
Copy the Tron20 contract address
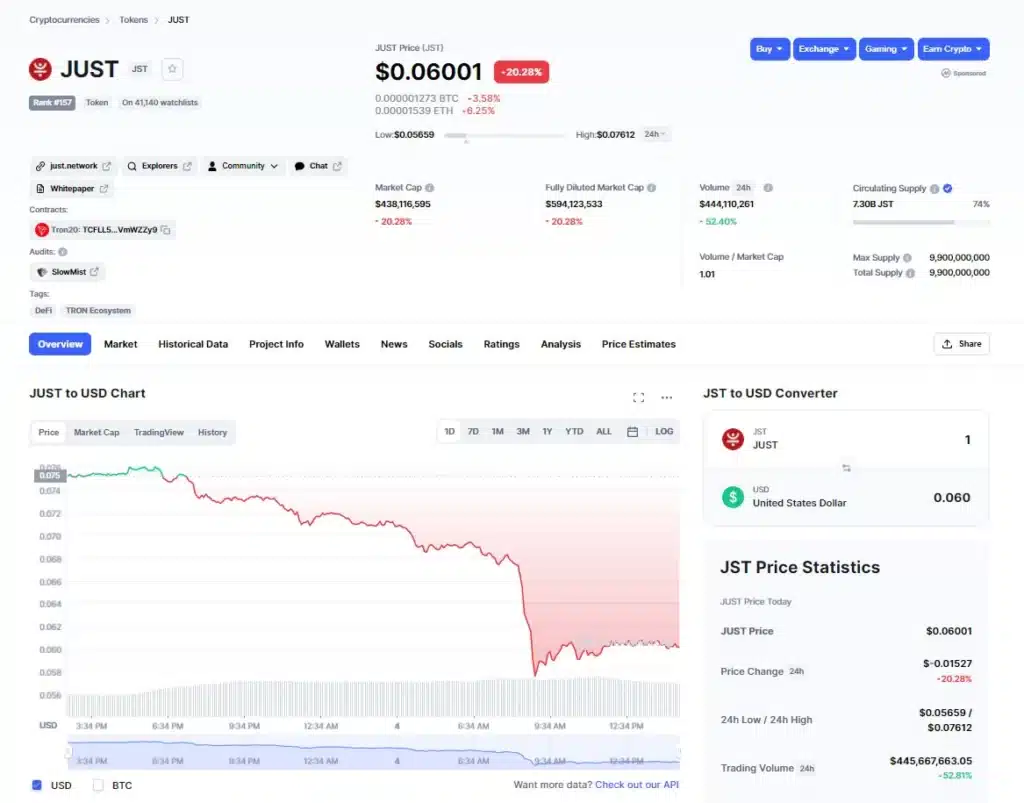click(x=166, y=230)
